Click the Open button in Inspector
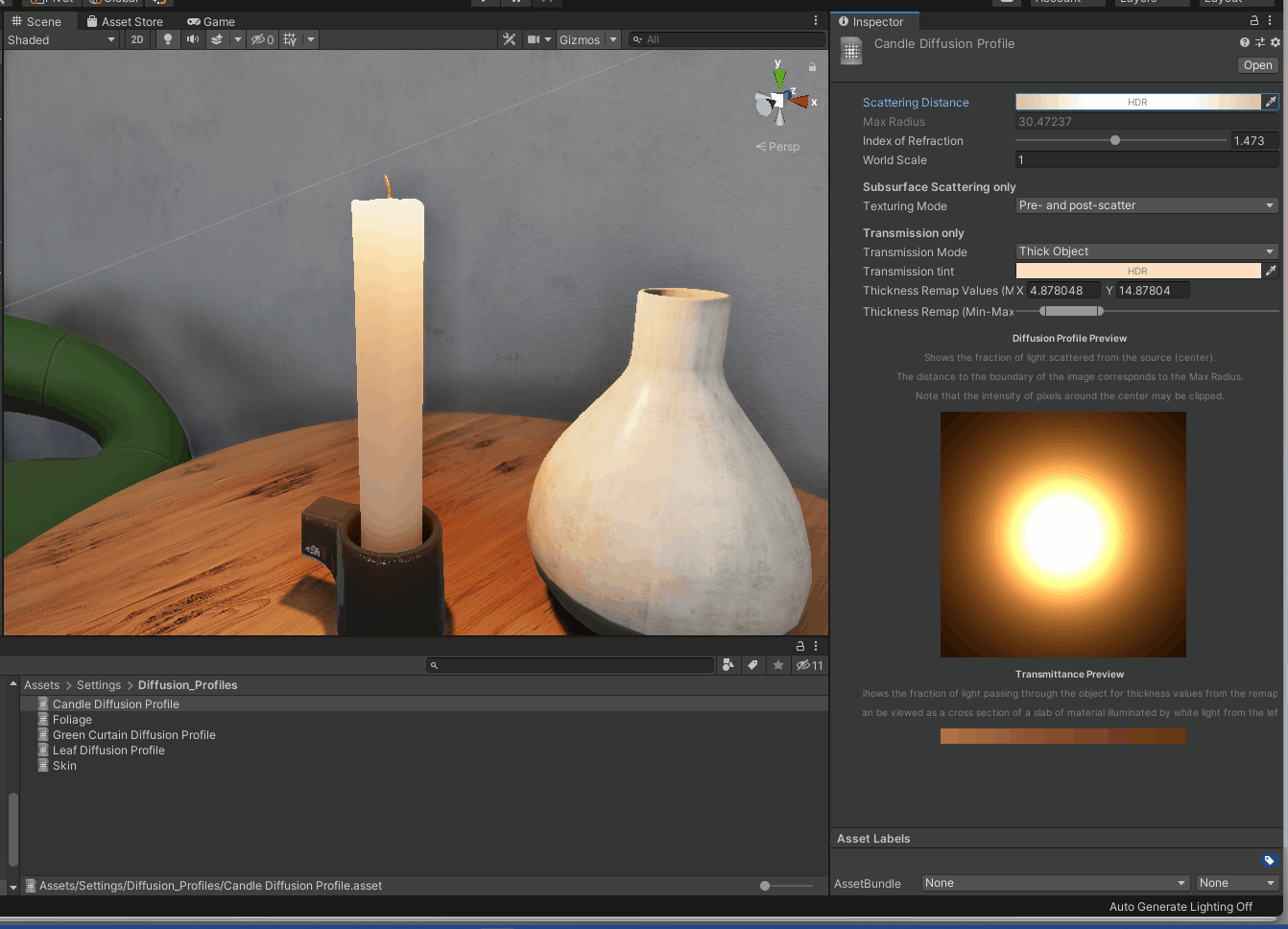The height and width of the screenshot is (929, 1288). (x=1257, y=65)
